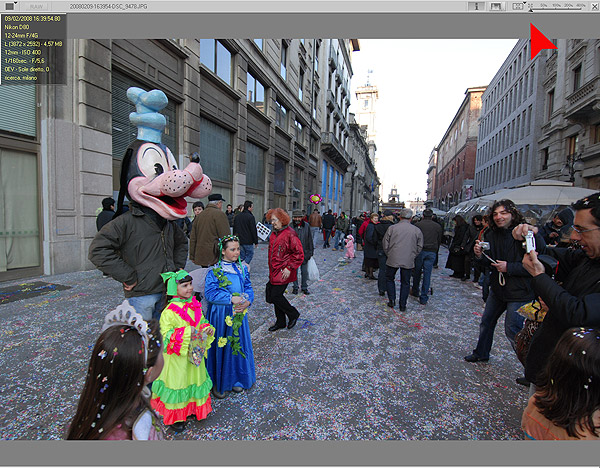Image resolution: width=600 pixels, height=468 pixels.
Task: Set zoom slider to 100% mark
Action: click(x=556, y=6)
